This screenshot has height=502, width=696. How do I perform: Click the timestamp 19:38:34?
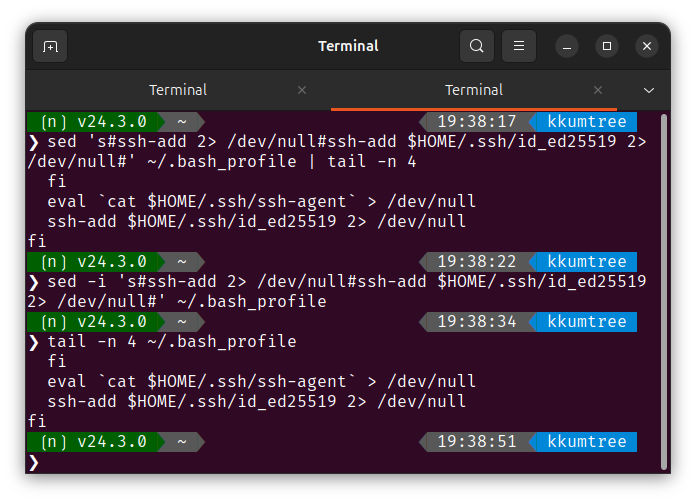[477, 321]
